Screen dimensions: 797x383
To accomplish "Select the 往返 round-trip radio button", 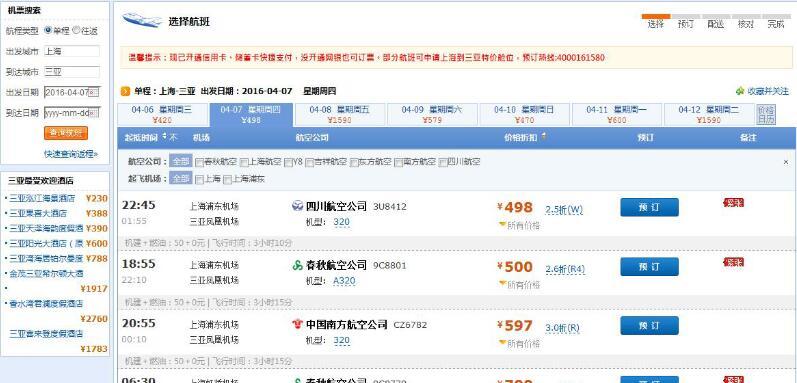I will point(76,30).
